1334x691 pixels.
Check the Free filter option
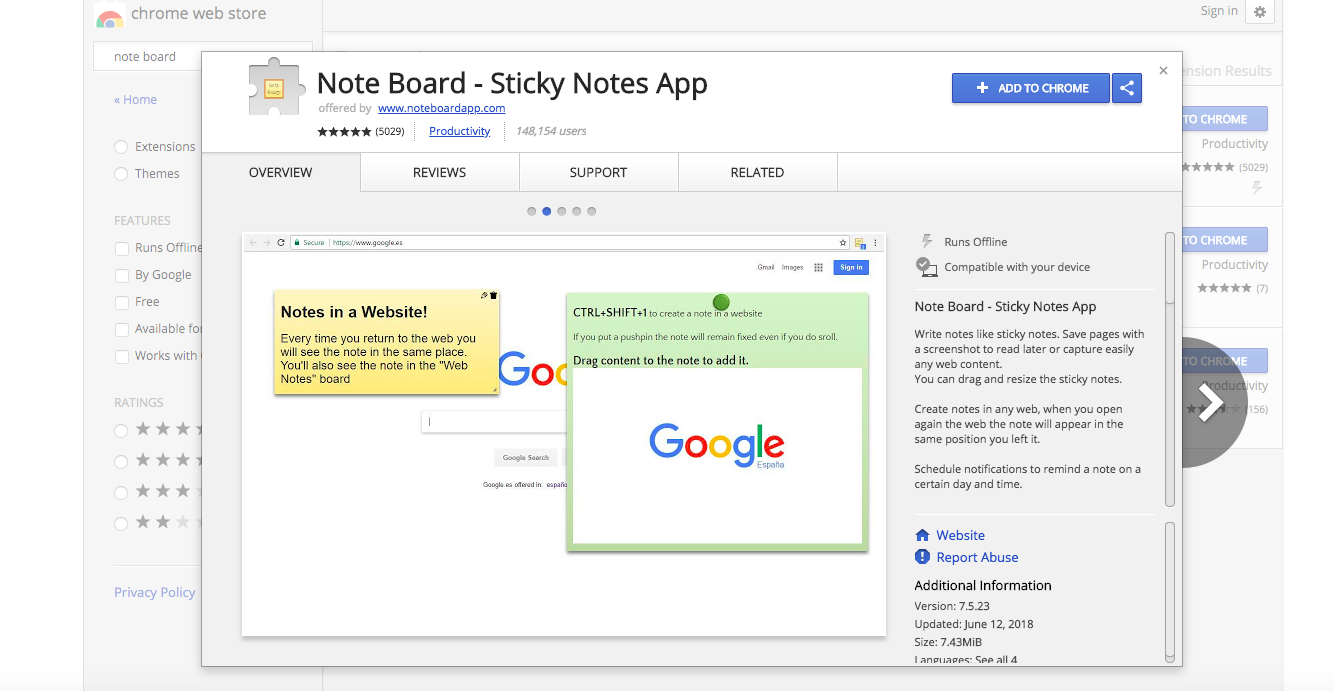[121, 301]
